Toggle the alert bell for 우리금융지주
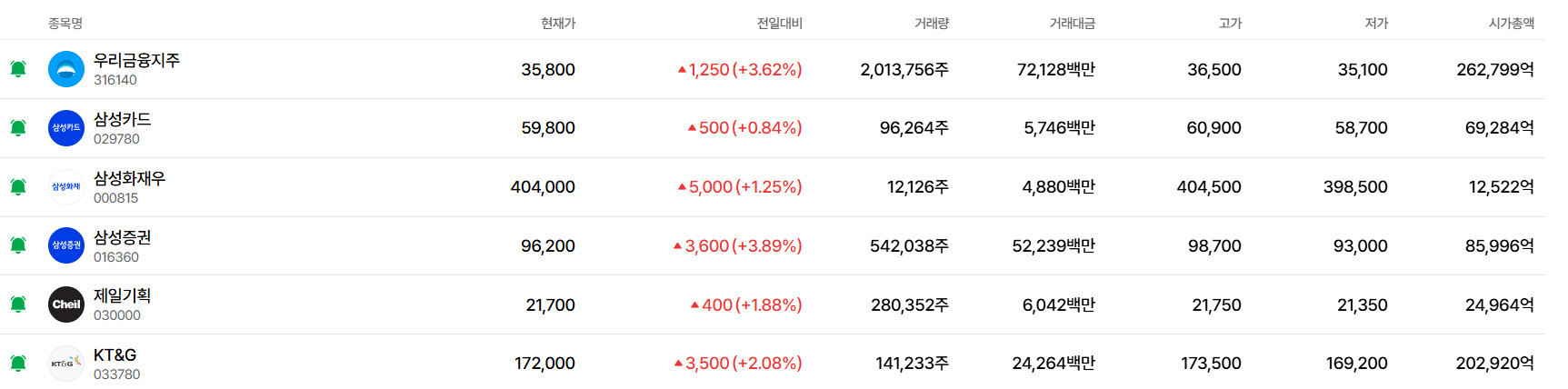The image size is (1568, 389). click(18, 69)
